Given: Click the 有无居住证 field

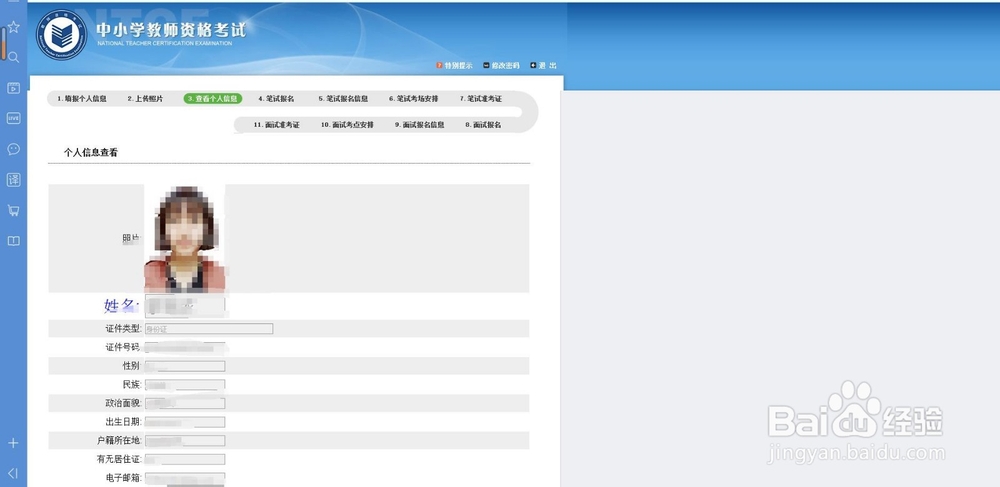Looking at the screenshot, I should (185, 459).
